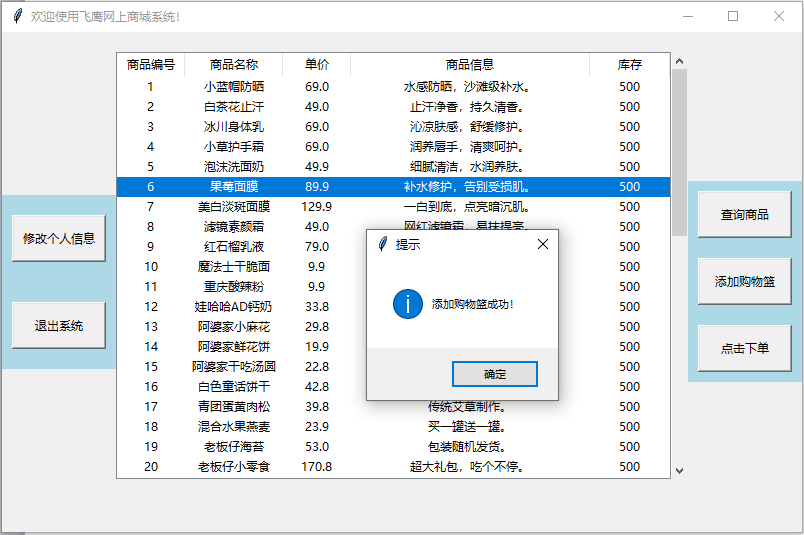Select the 冰川身体乳 product row
Image resolution: width=804 pixels, height=535 pixels.
pos(393,127)
